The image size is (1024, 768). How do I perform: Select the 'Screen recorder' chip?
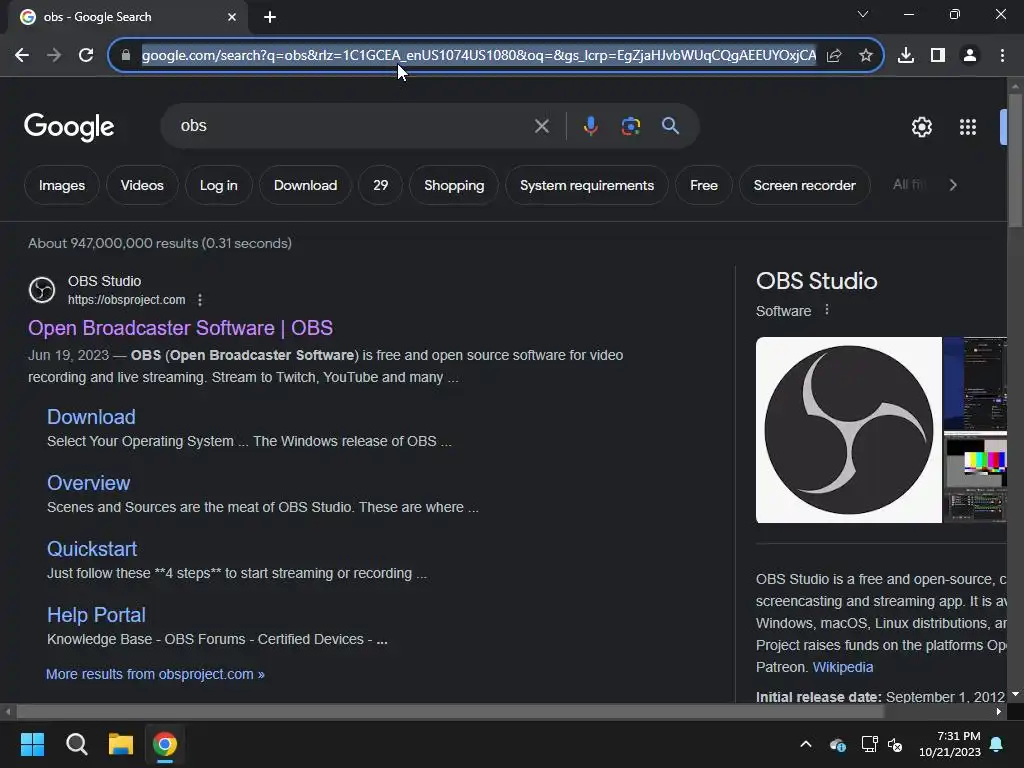coord(805,185)
